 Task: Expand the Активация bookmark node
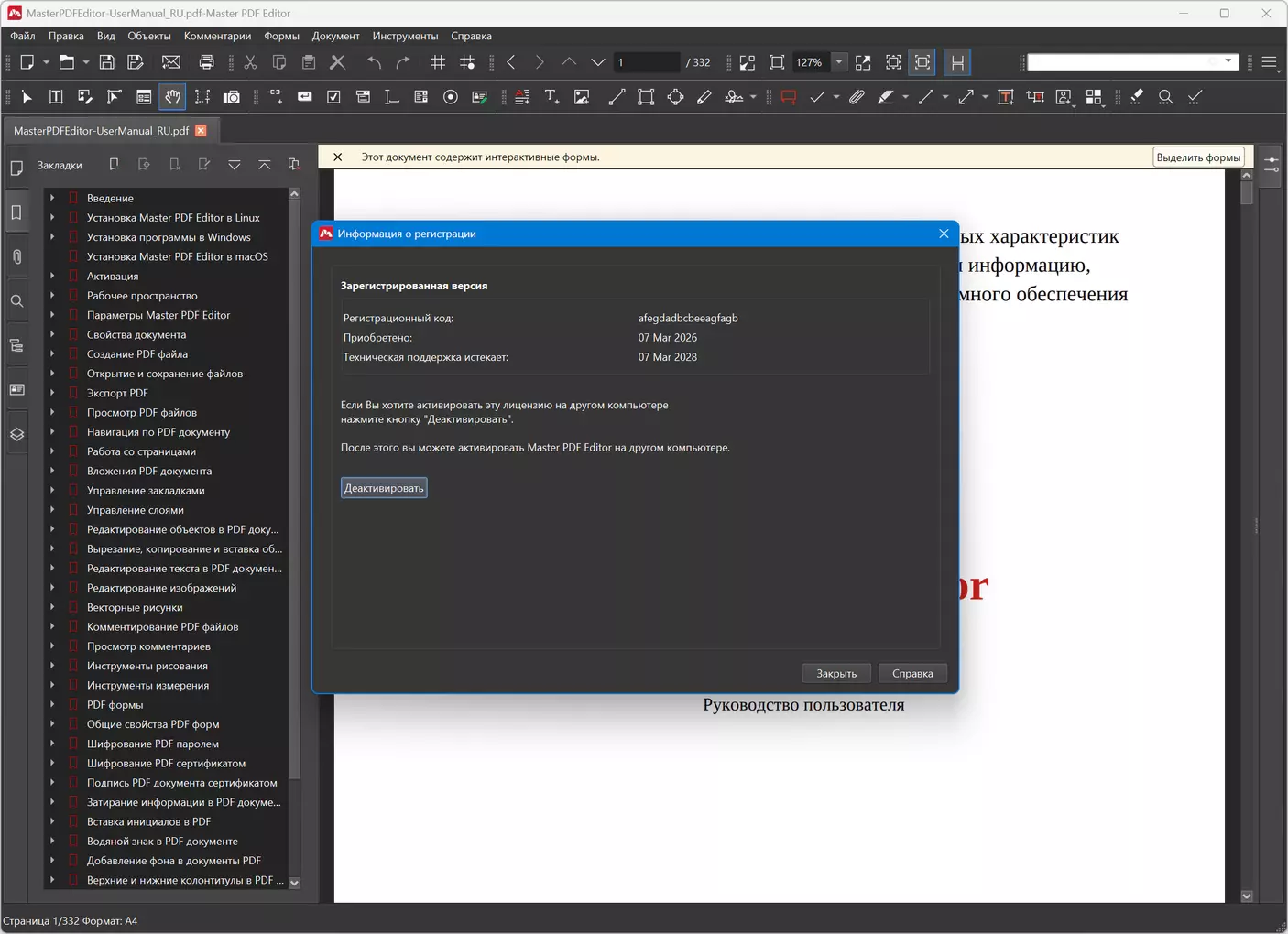tap(52, 276)
